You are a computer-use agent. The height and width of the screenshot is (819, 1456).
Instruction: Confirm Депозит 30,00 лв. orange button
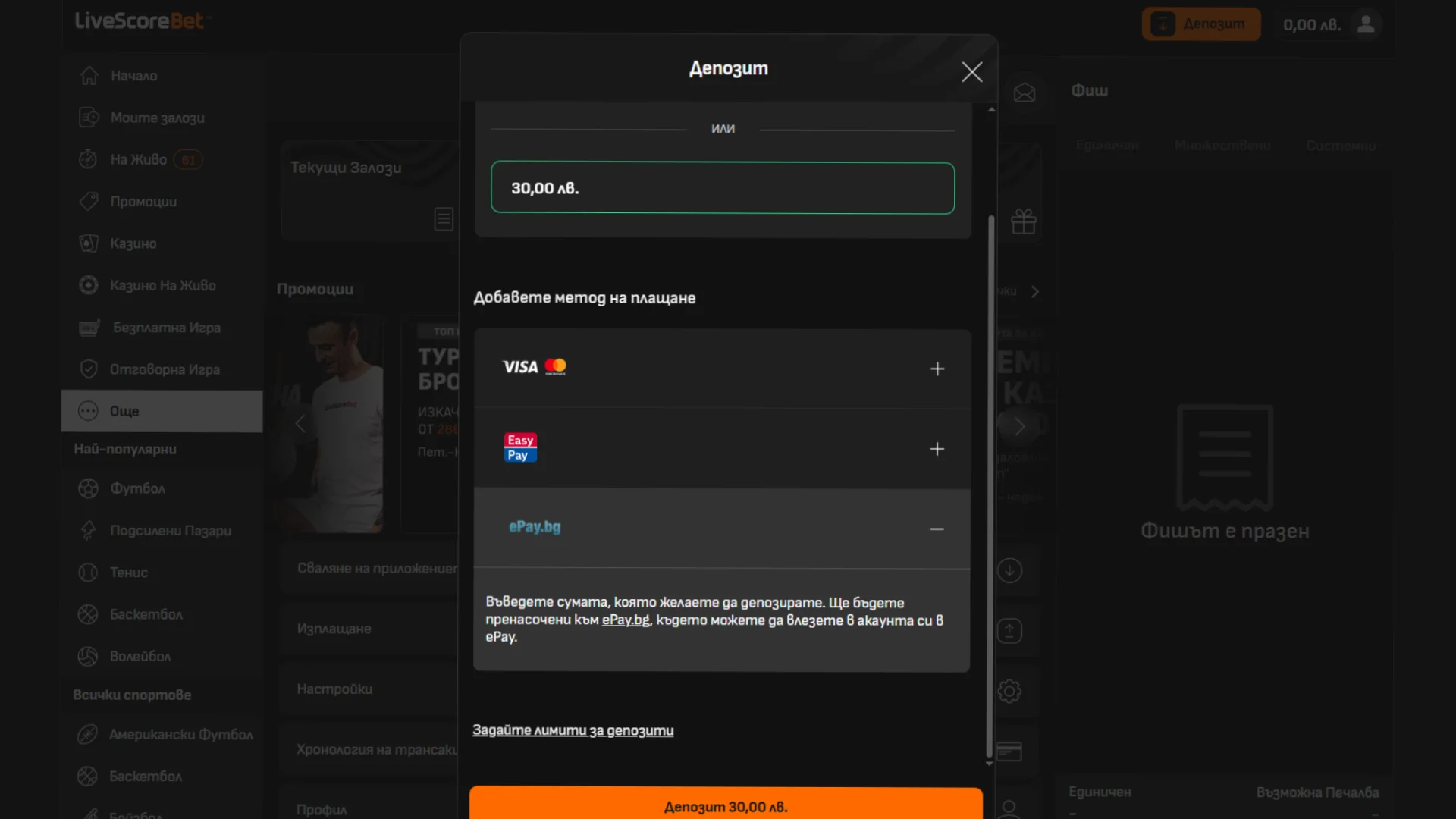click(726, 805)
